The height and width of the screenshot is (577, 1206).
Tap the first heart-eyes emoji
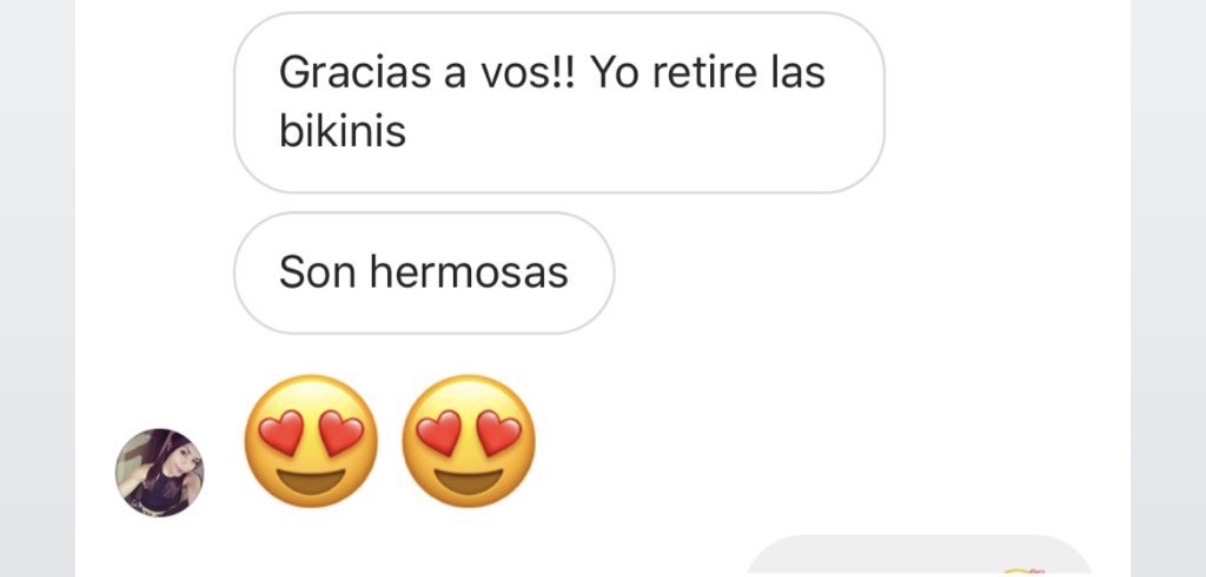point(311,441)
